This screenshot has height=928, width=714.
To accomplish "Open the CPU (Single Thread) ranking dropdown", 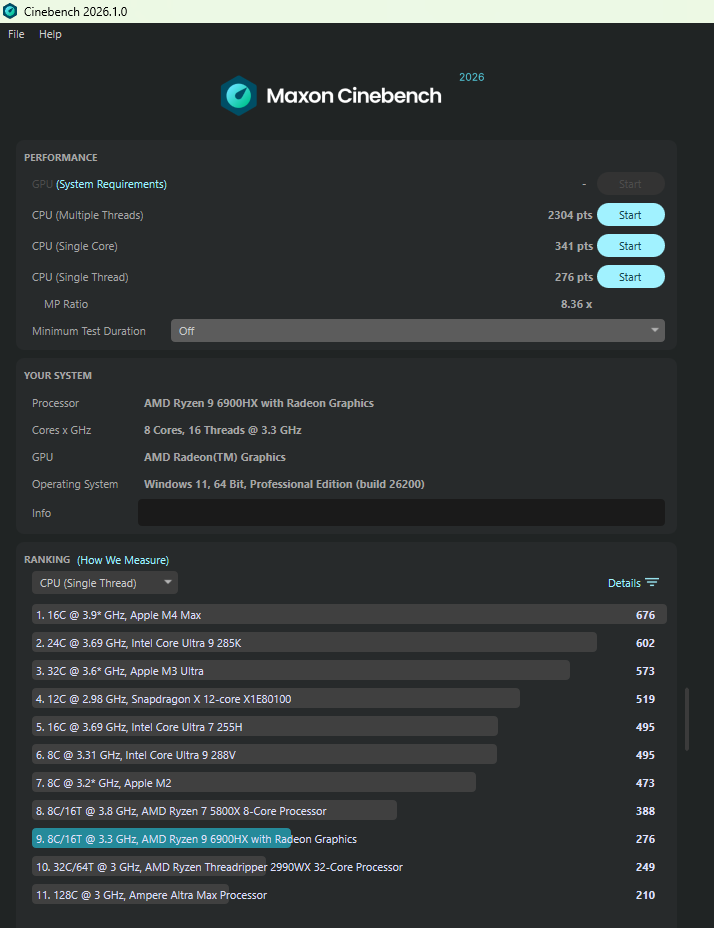I will 105,583.
